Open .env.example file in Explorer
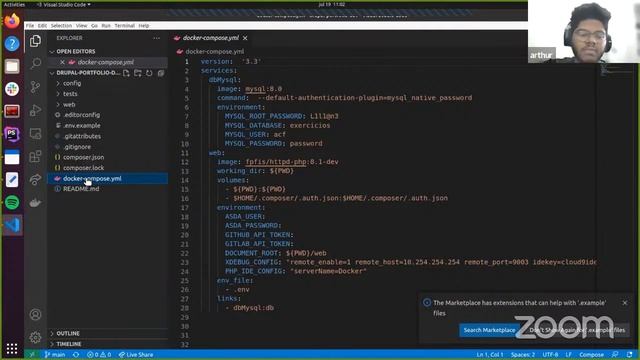Image resolution: width=640 pixels, height=360 pixels. click(82, 126)
